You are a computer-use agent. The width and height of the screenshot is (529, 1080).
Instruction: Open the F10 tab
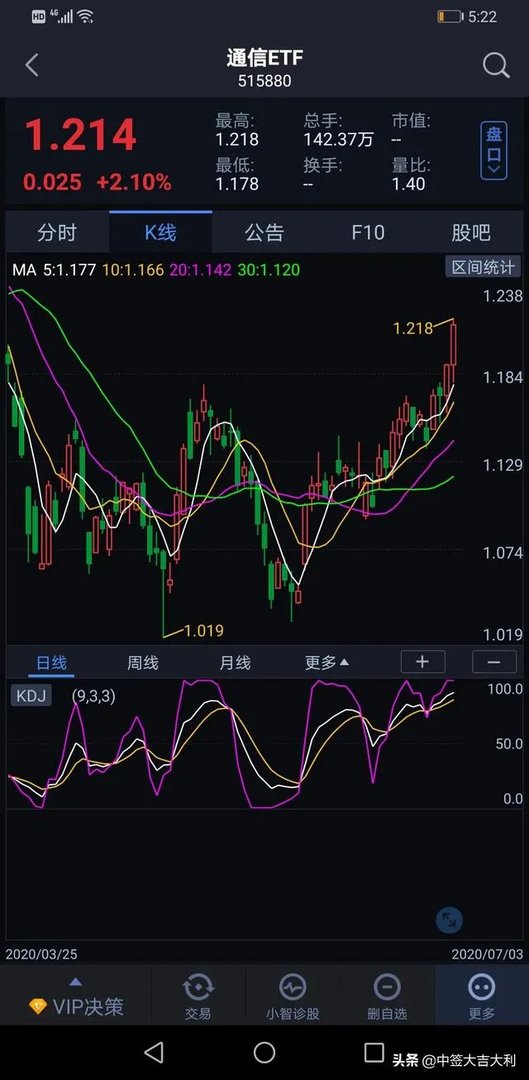[x=368, y=233]
